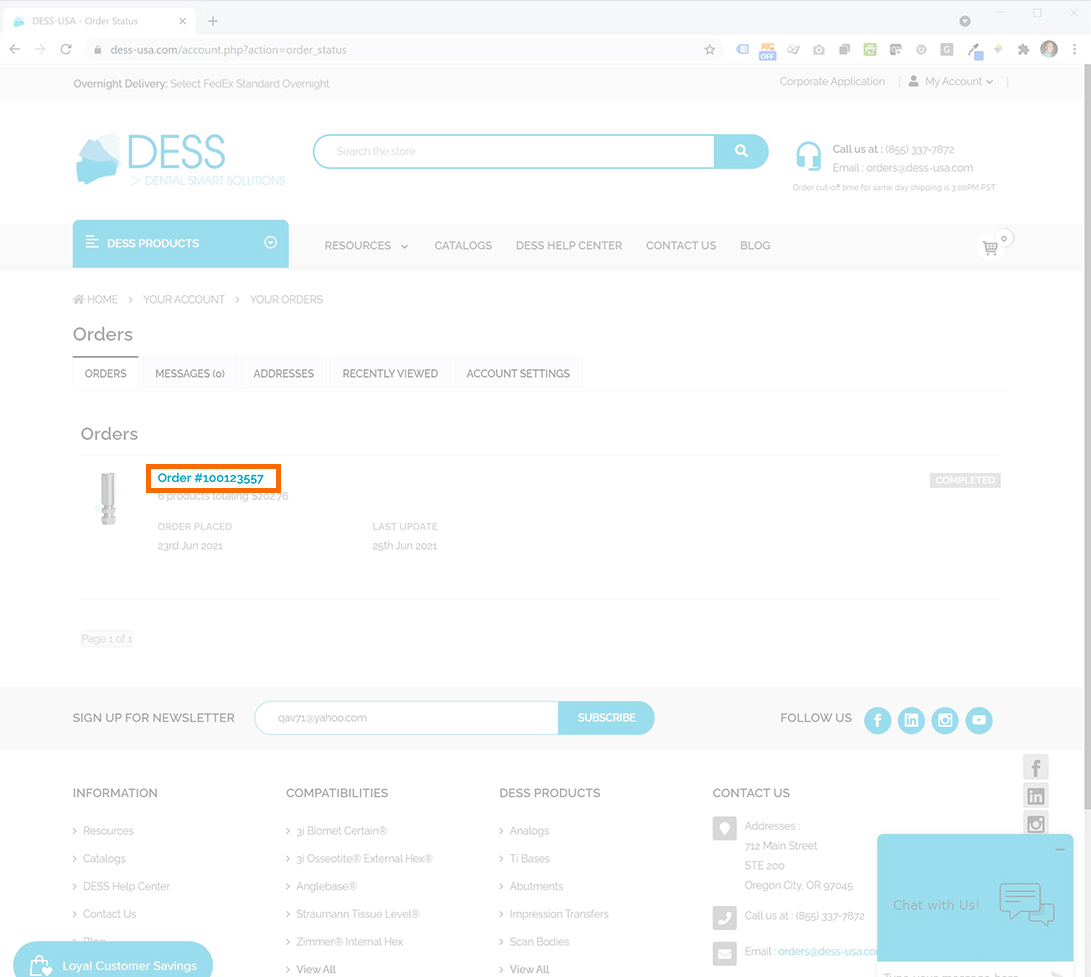Expand the DESS Products menu

coord(180,244)
